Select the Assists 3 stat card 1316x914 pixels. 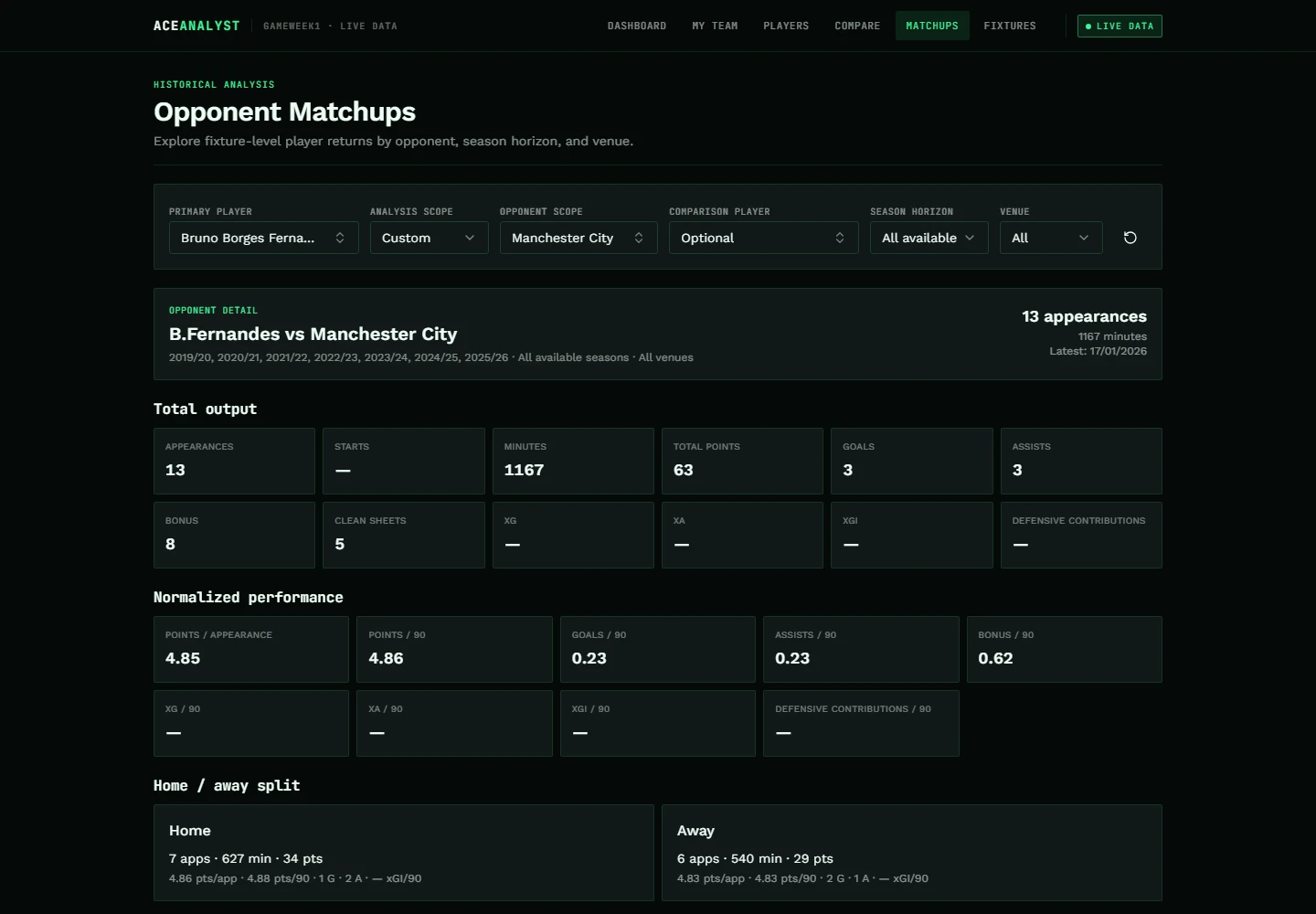click(1081, 461)
